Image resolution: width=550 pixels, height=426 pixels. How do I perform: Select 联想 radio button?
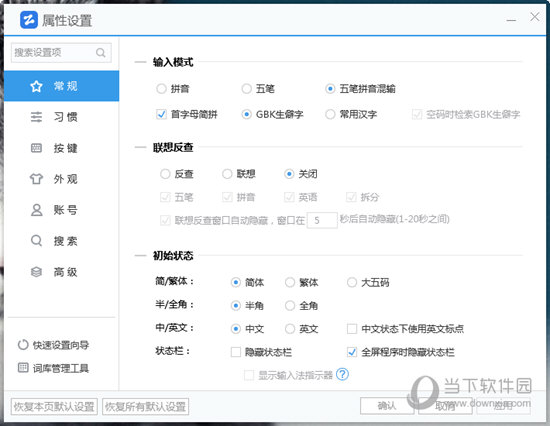(x=227, y=174)
